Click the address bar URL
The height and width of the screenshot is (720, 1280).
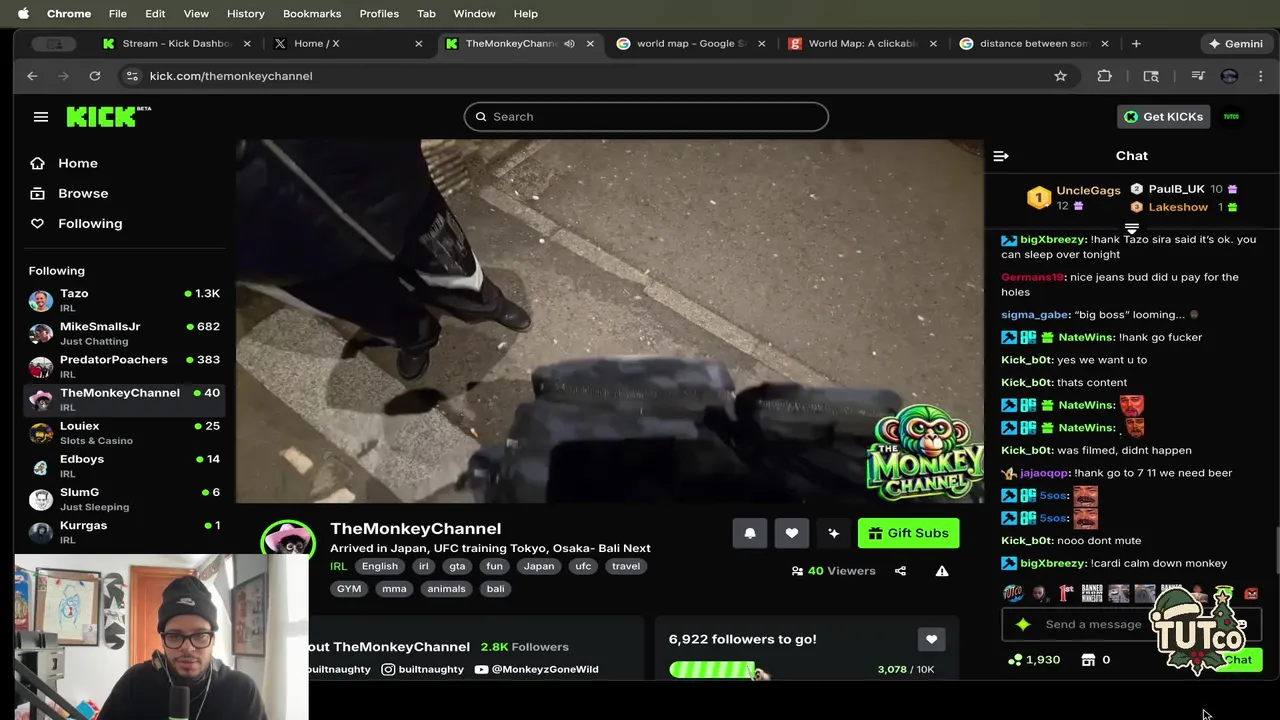point(231,76)
